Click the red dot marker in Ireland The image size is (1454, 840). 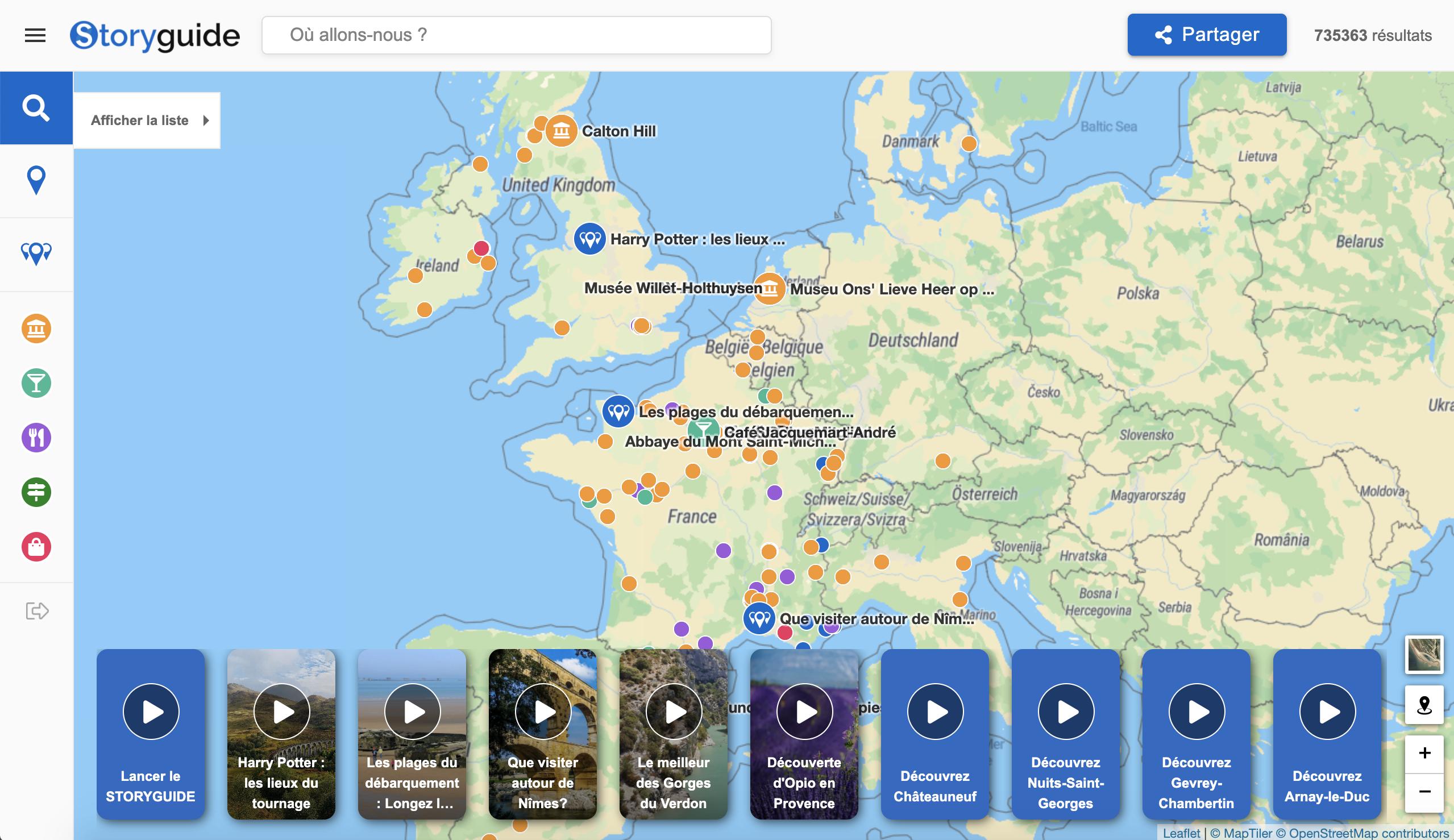481,248
